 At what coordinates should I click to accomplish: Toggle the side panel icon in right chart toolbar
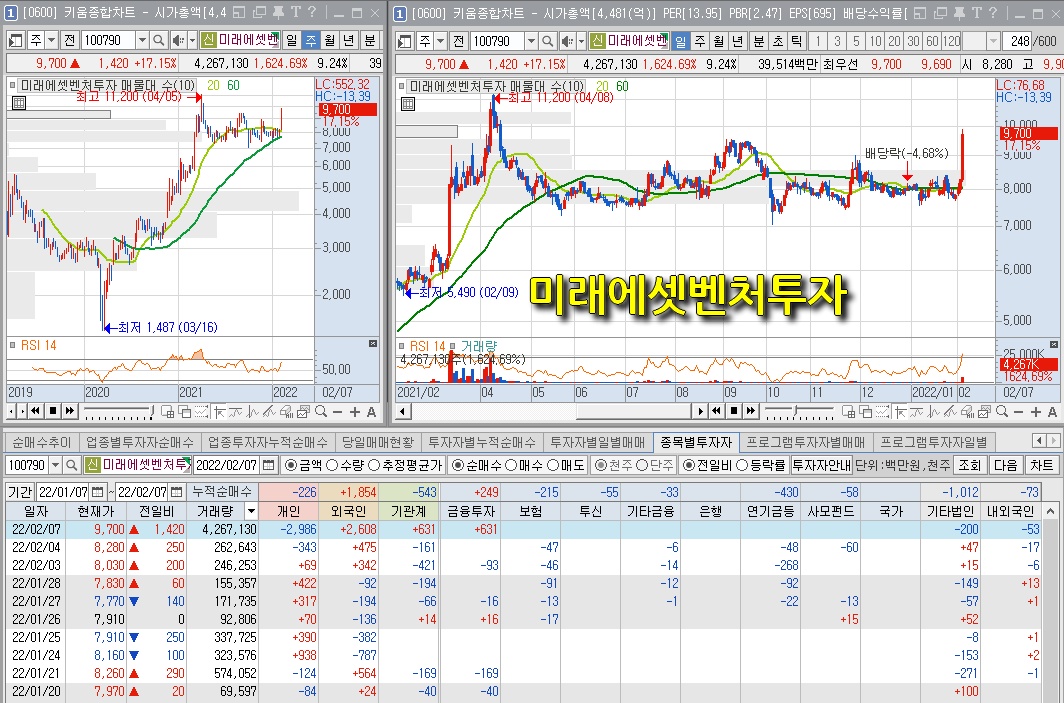tap(404, 41)
